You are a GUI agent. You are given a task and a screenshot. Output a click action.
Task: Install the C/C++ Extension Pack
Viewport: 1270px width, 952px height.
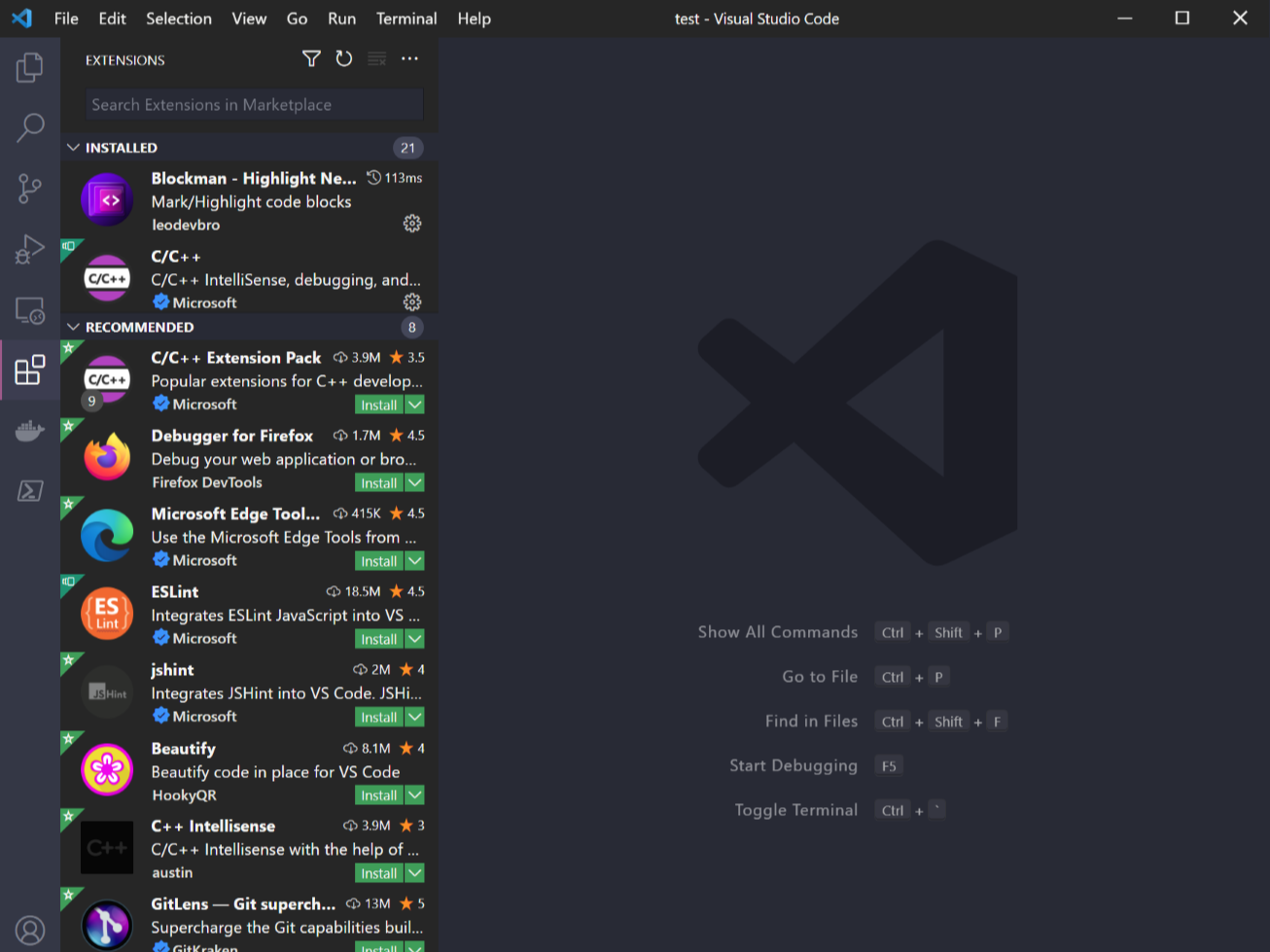click(x=379, y=405)
